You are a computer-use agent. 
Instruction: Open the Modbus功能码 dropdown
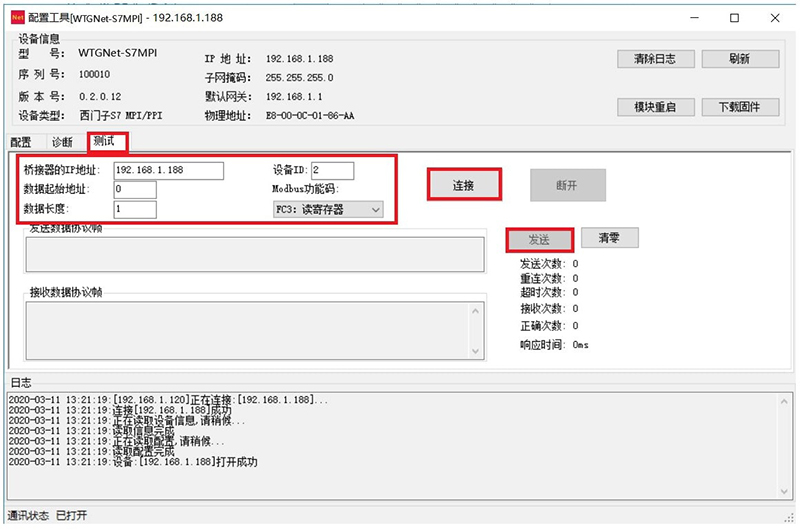point(328,210)
